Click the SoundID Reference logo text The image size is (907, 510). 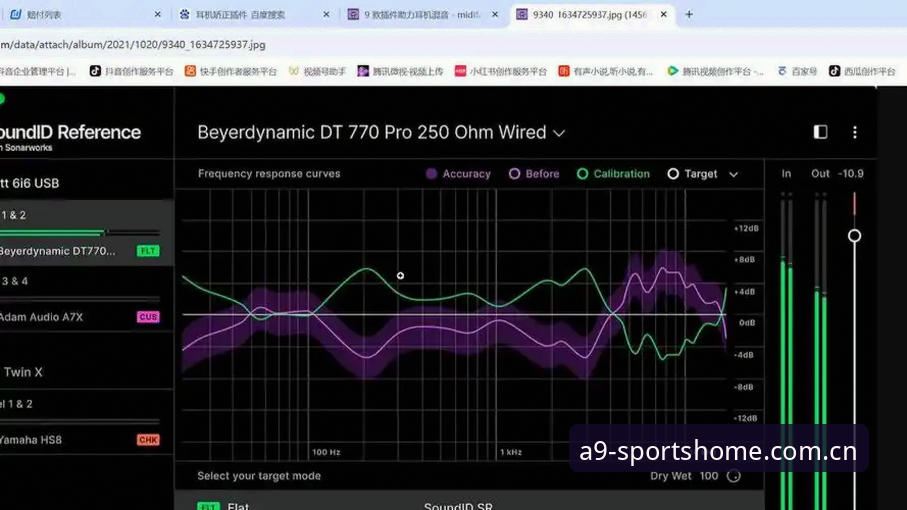pyautogui.click(x=71, y=132)
